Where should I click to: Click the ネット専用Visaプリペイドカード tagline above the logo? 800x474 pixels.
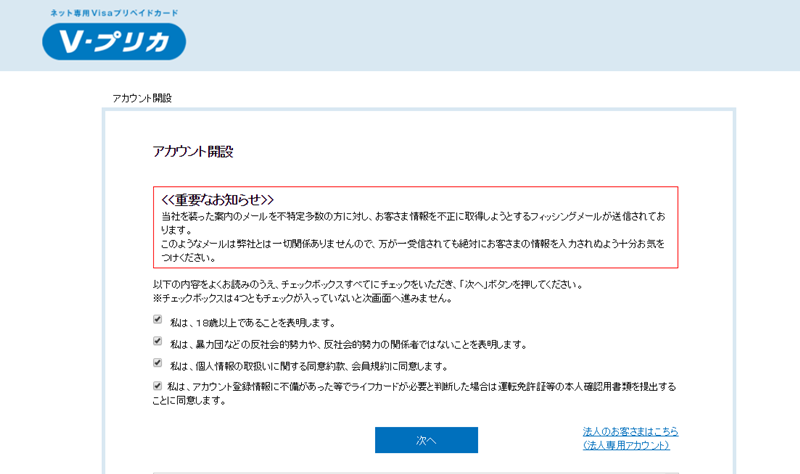click(113, 13)
